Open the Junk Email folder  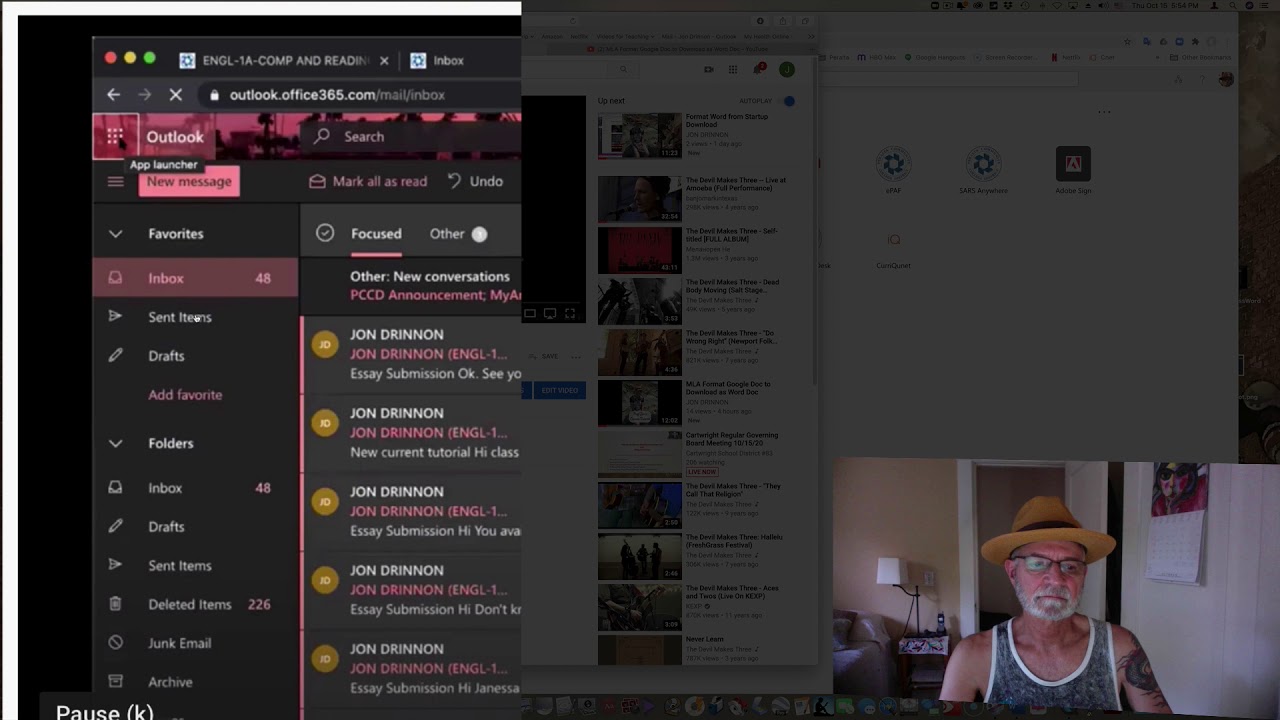pos(196,643)
